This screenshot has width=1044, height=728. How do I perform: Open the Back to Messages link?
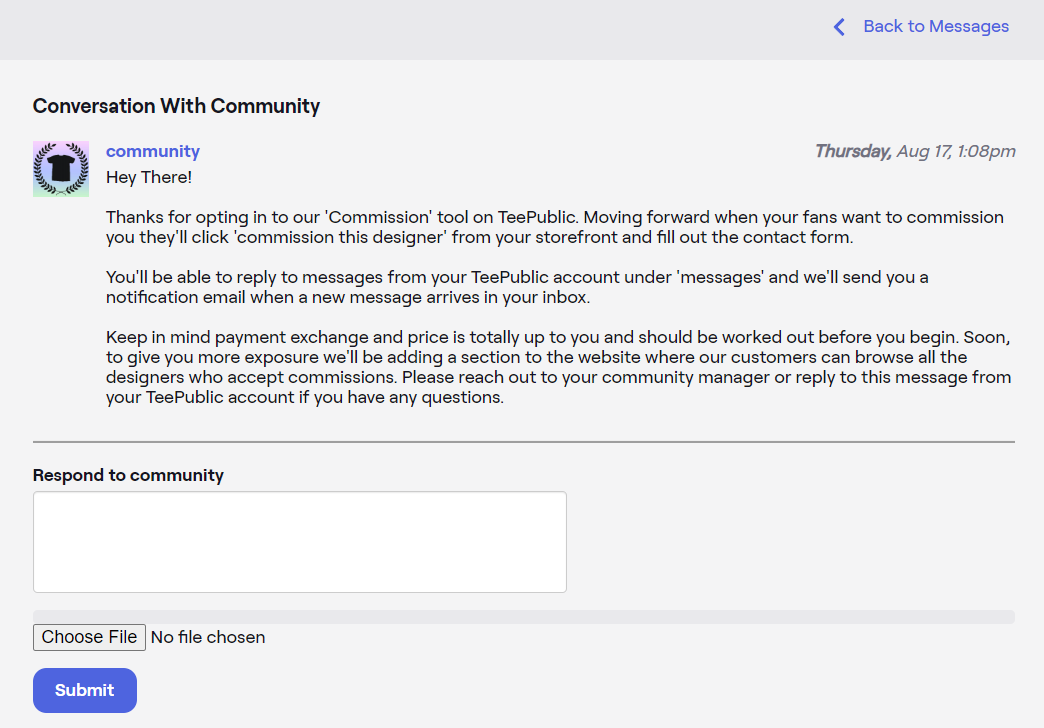click(x=935, y=27)
